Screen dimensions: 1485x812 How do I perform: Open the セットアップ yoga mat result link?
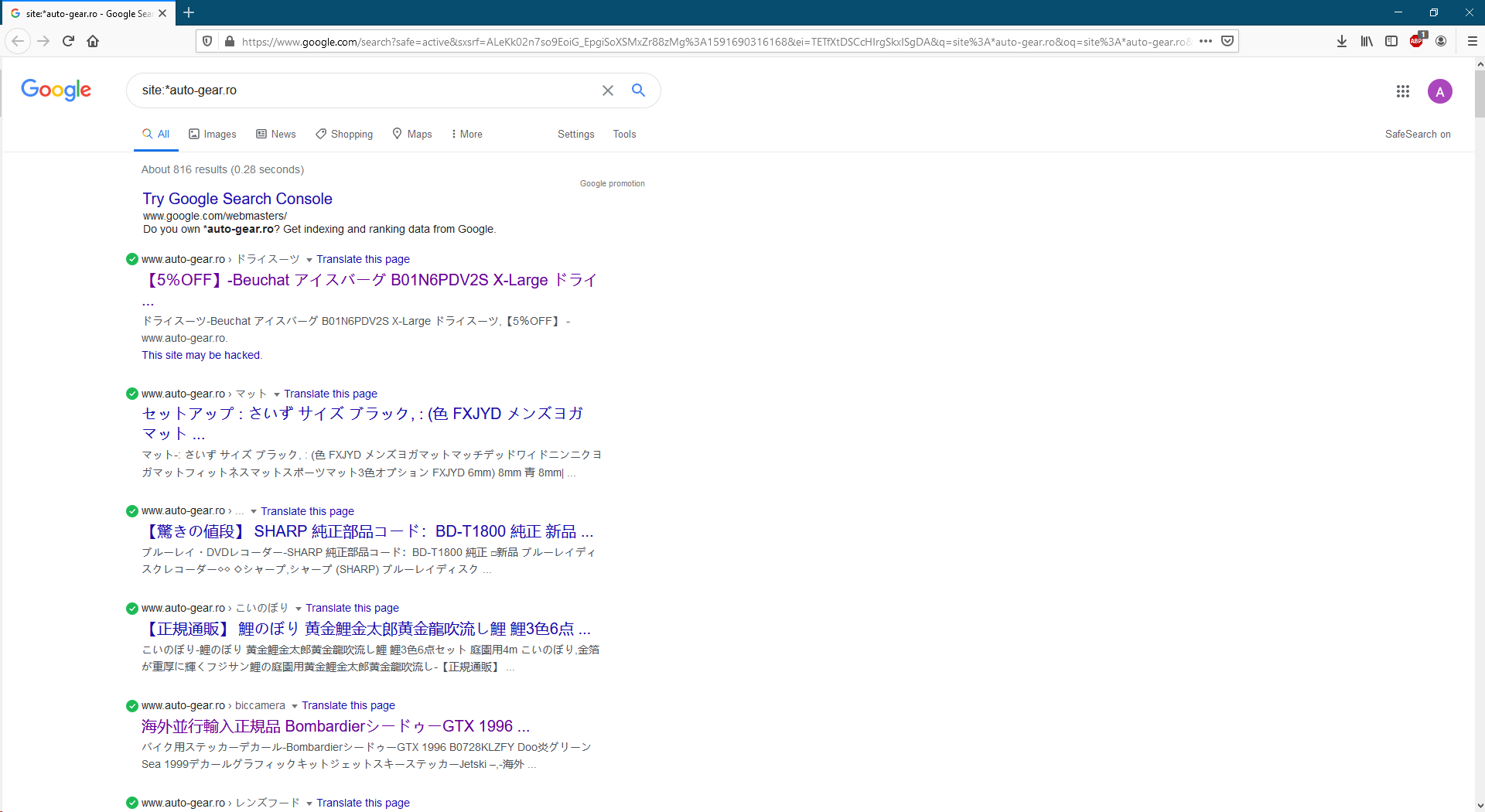(363, 424)
